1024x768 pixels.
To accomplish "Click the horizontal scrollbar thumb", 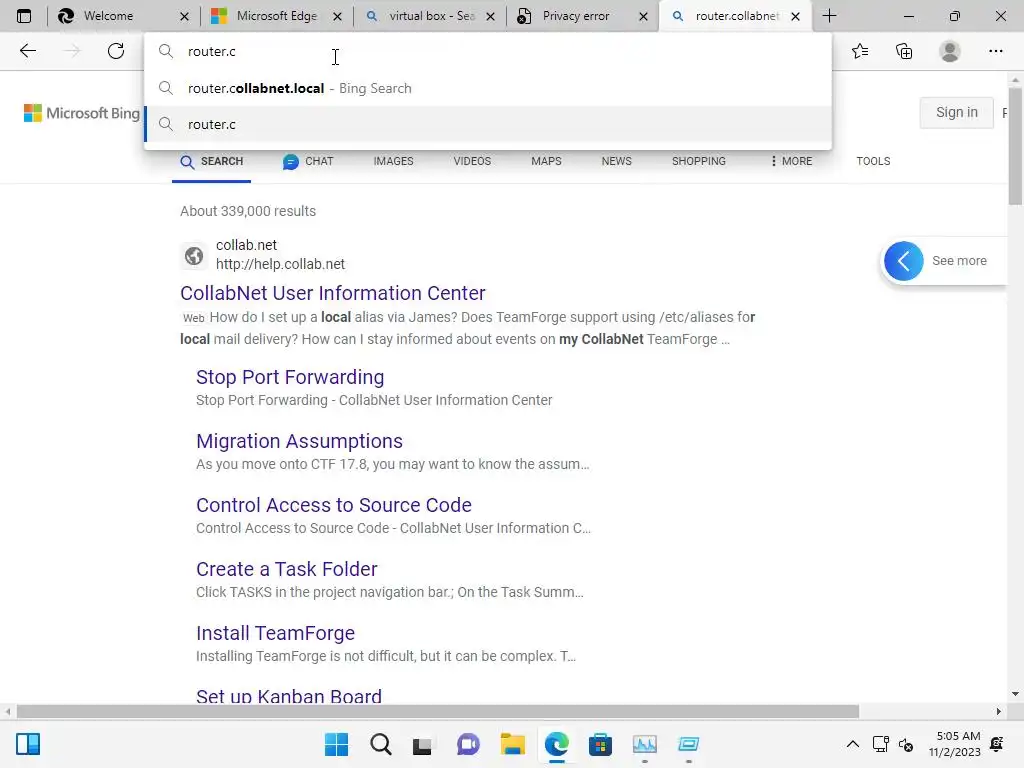I will click(x=438, y=711).
